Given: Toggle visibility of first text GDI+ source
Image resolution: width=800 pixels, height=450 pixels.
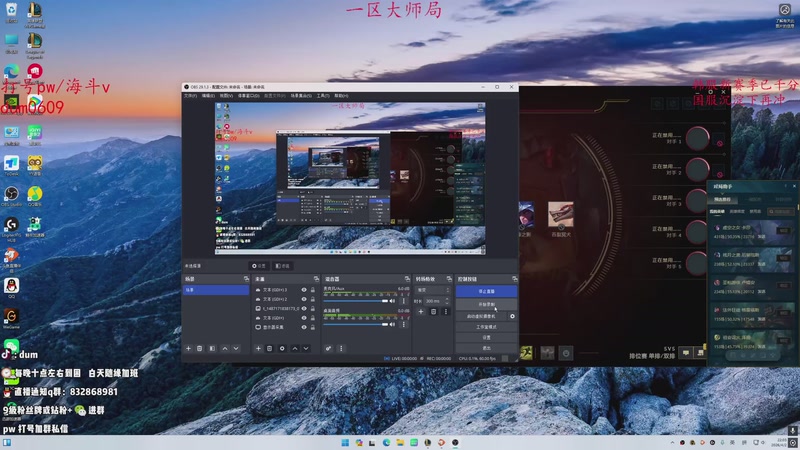Looking at the screenshot, I should pyautogui.click(x=304, y=289).
